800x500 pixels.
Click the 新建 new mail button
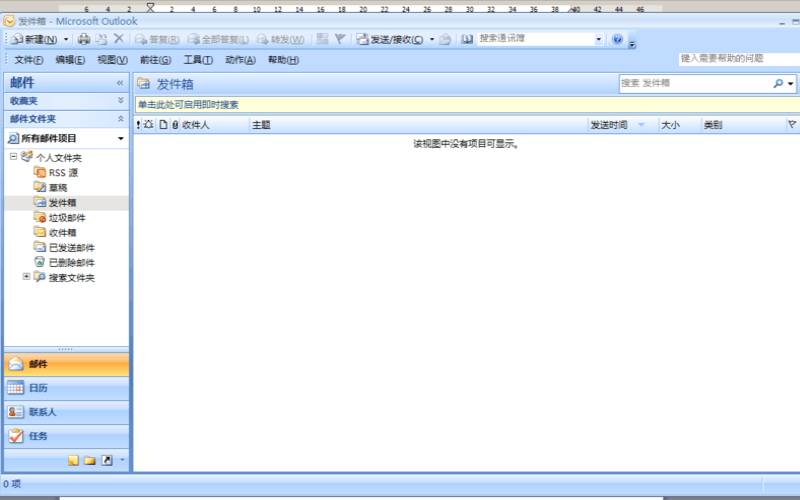click(x=34, y=39)
